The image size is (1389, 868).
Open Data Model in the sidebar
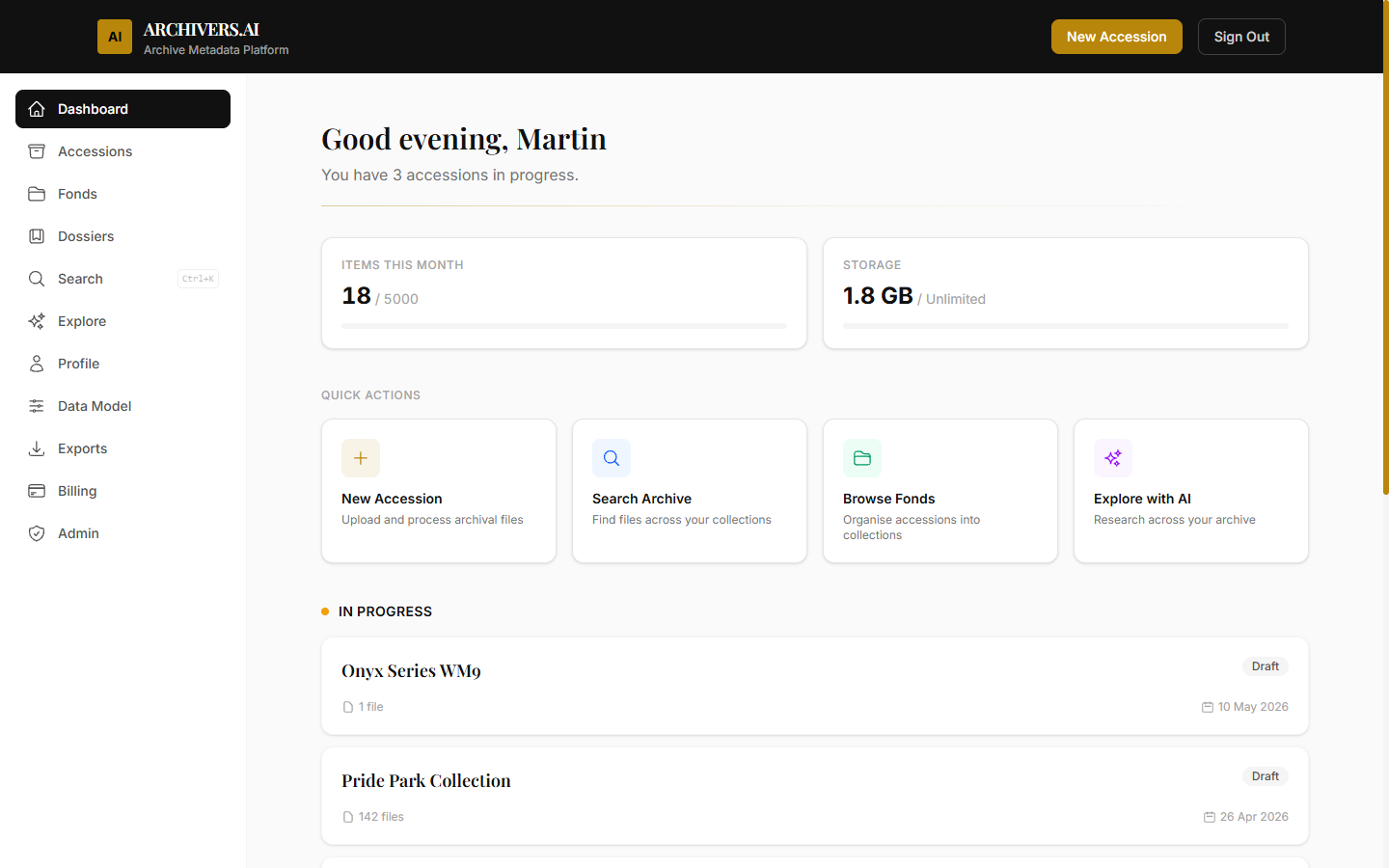pyautogui.click(x=123, y=406)
